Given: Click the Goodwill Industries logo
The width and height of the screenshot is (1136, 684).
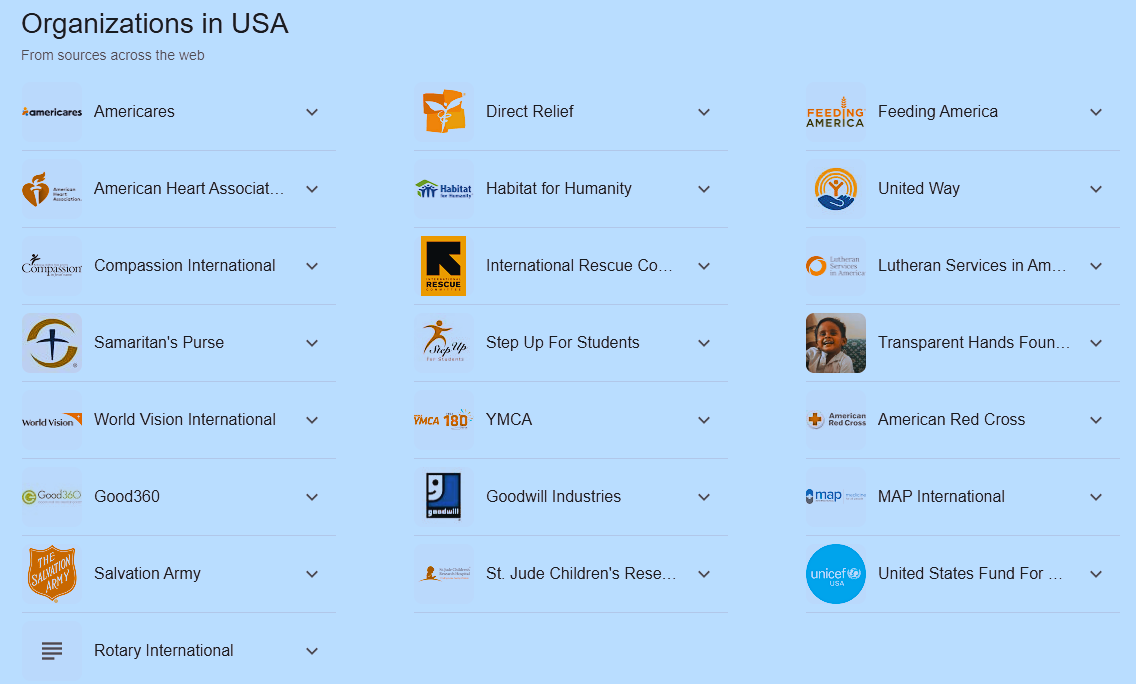Looking at the screenshot, I should [444, 497].
